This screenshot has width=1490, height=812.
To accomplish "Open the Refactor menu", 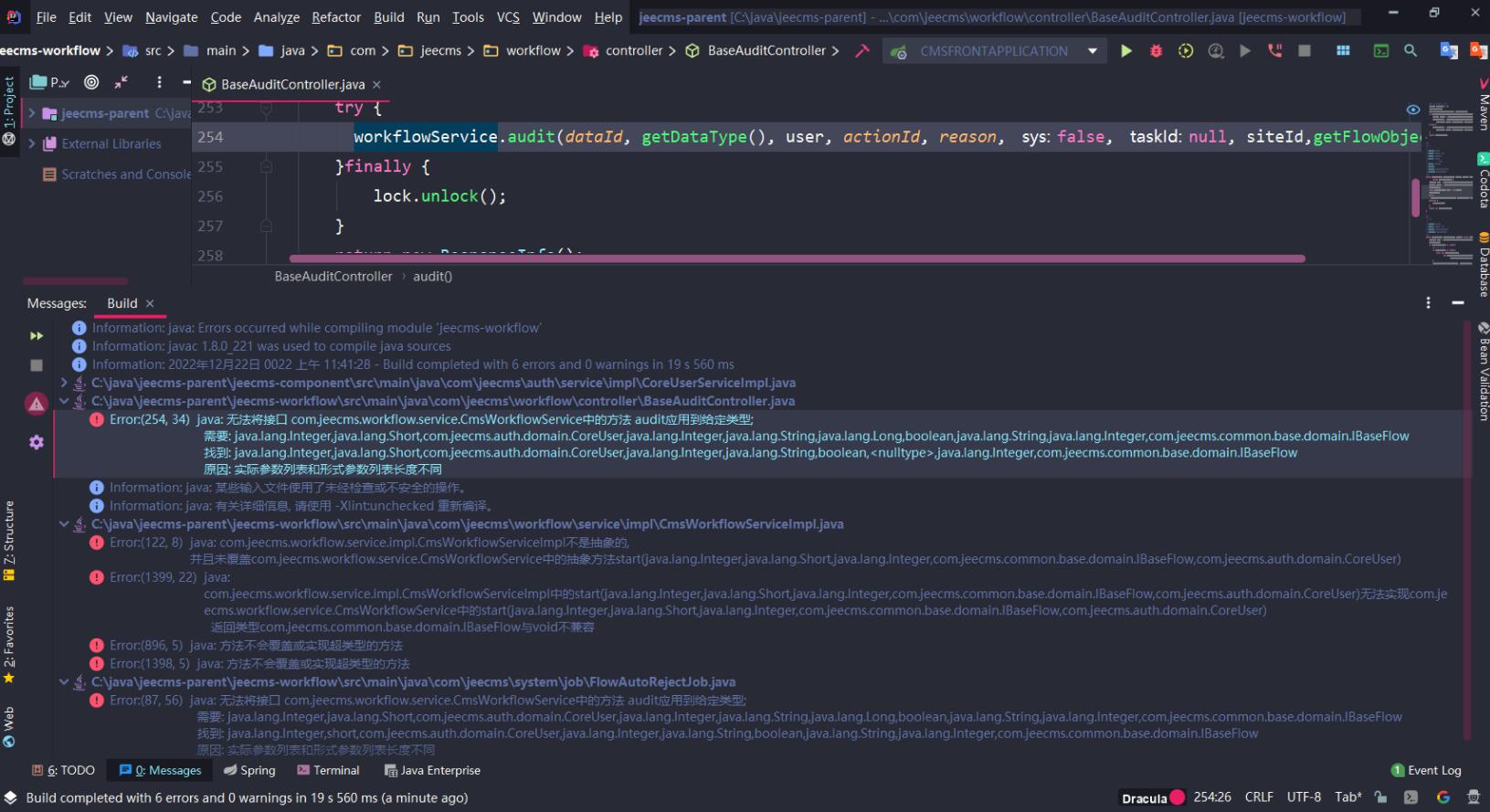I will click(335, 17).
